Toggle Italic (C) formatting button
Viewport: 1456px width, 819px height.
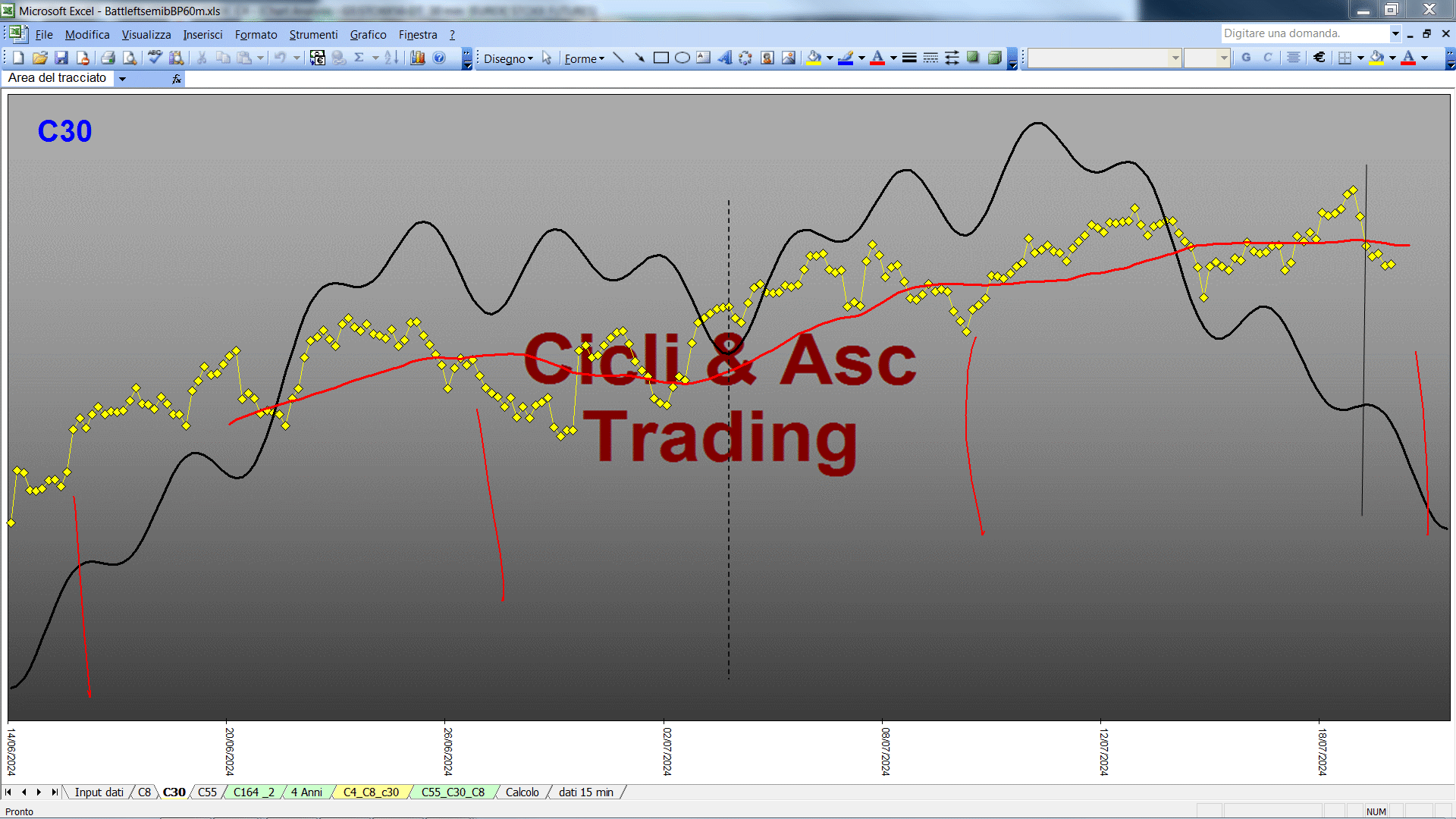pyautogui.click(x=1267, y=58)
